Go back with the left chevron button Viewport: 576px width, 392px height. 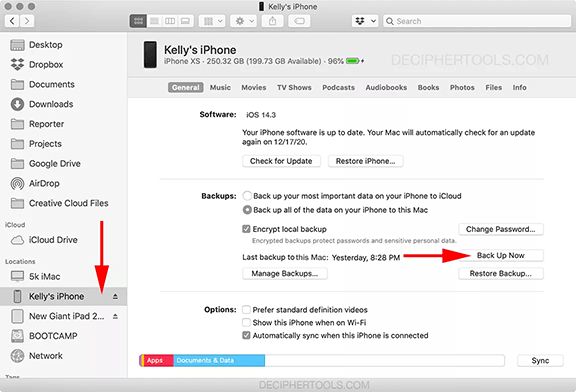tap(12, 21)
